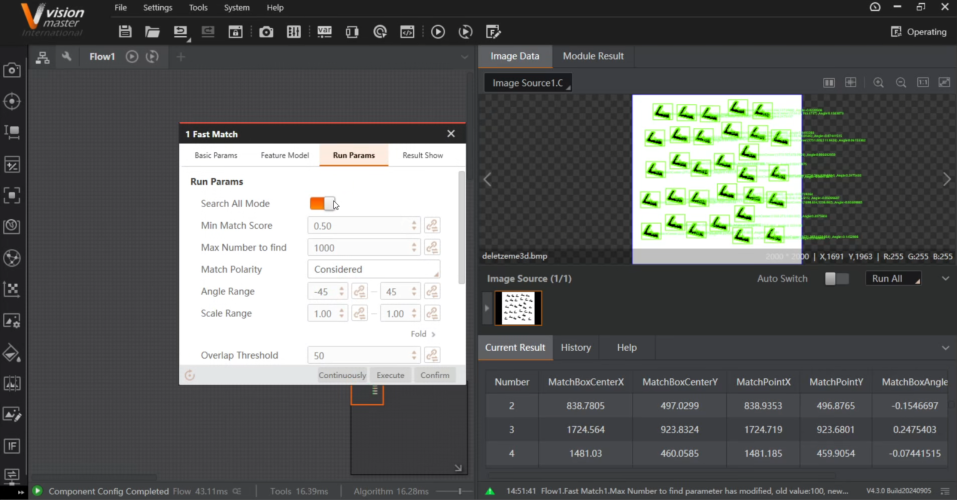This screenshot has height=500, width=957.
Task: Click the Run Once play icon in toolbar
Action: point(438,32)
